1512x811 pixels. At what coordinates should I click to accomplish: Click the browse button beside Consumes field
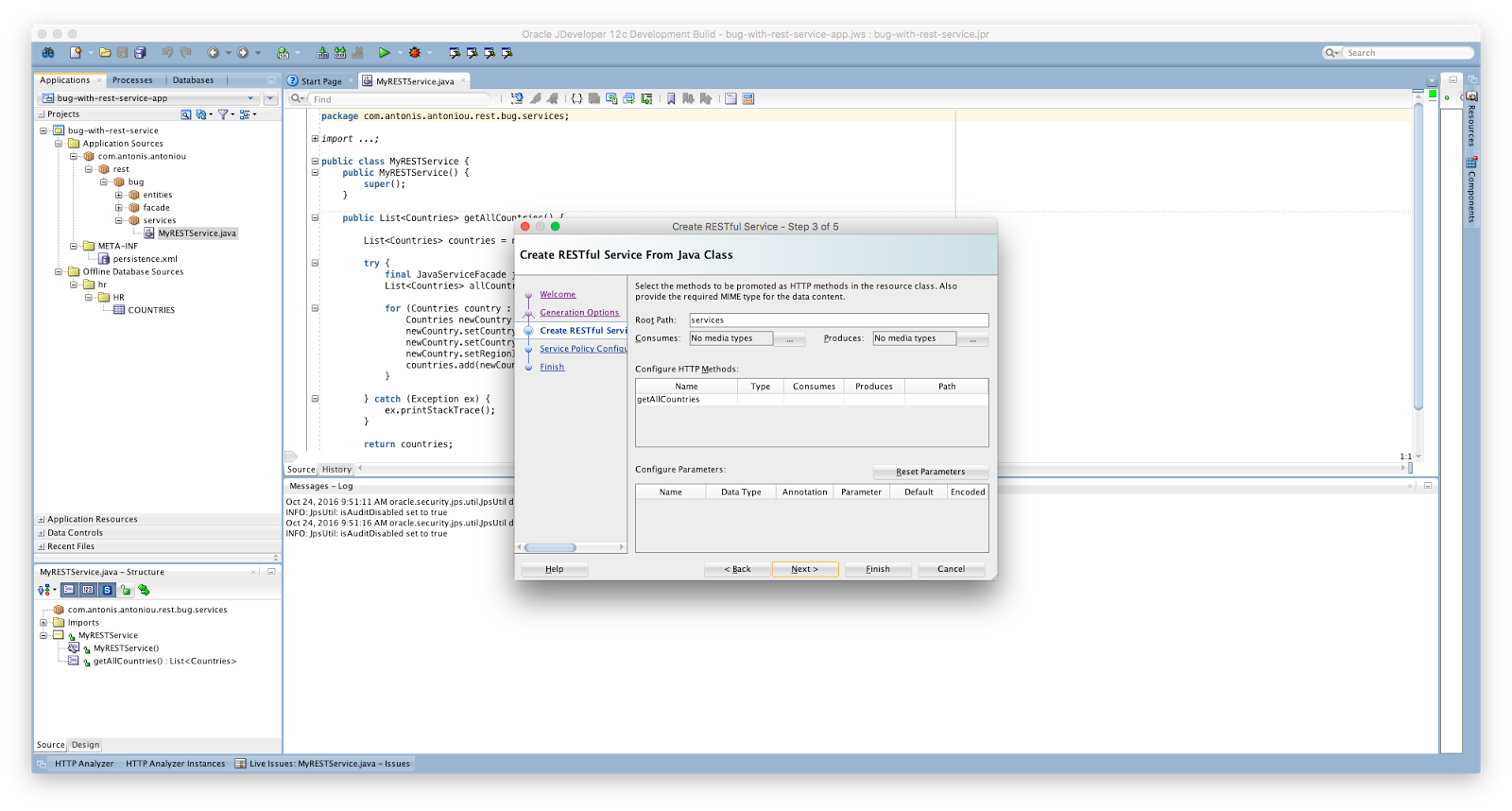pos(789,338)
